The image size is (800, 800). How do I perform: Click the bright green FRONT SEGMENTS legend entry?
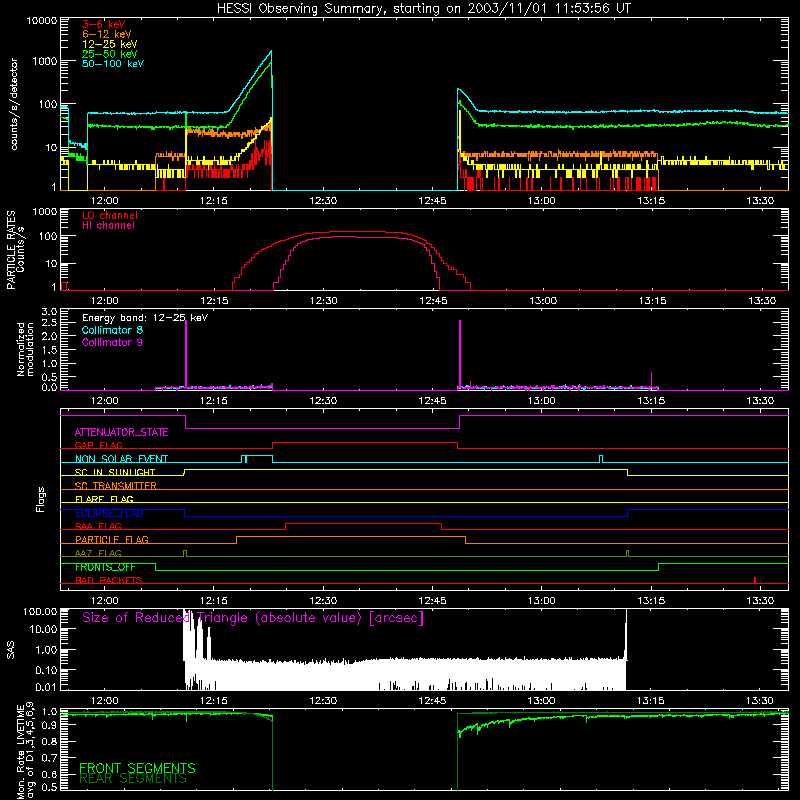[137, 768]
